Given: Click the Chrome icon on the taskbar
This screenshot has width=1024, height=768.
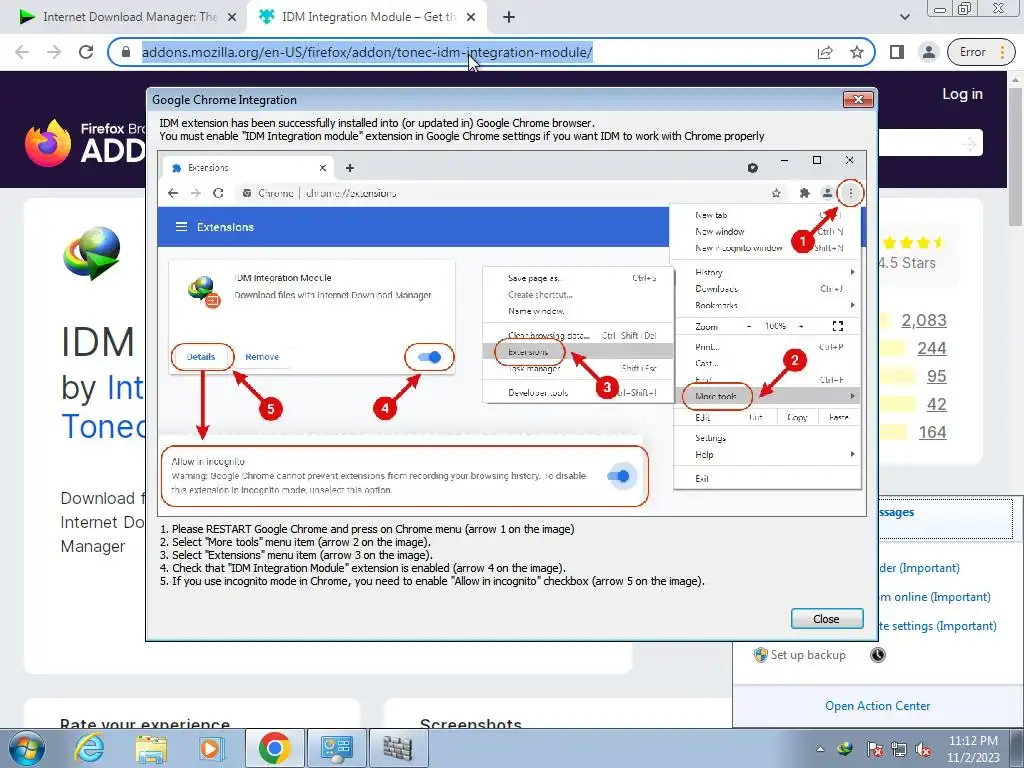Looking at the screenshot, I should [x=274, y=748].
